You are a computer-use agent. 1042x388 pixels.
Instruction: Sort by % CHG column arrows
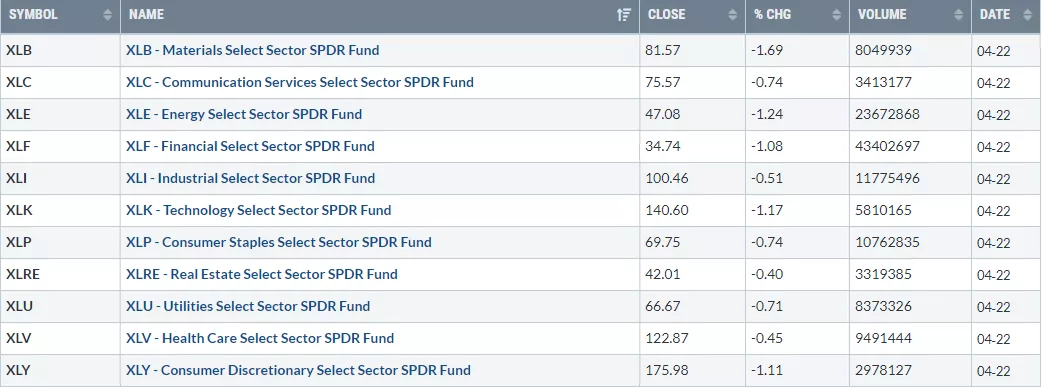coord(837,15)
